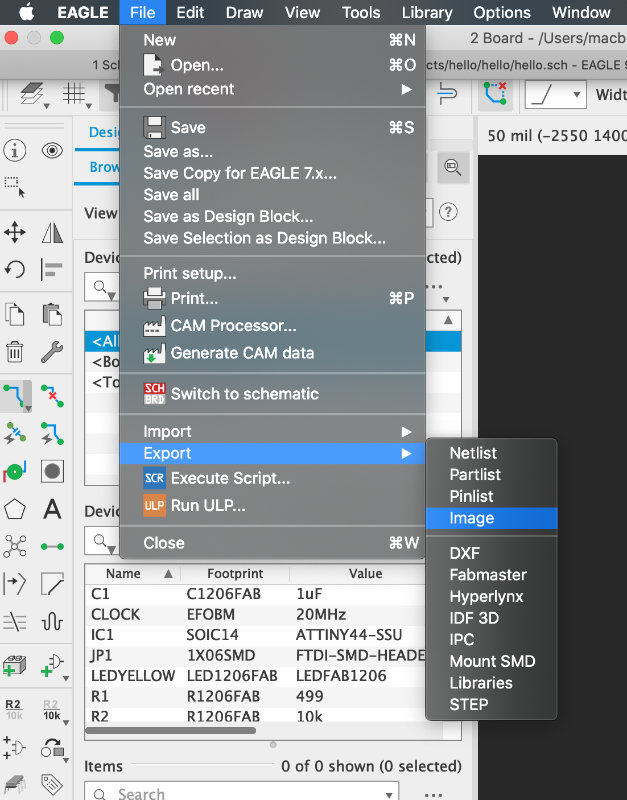The width and height of the screenshot is (627, 800).
Task: Pick the Delete trash tool
Action: point(15,352)
